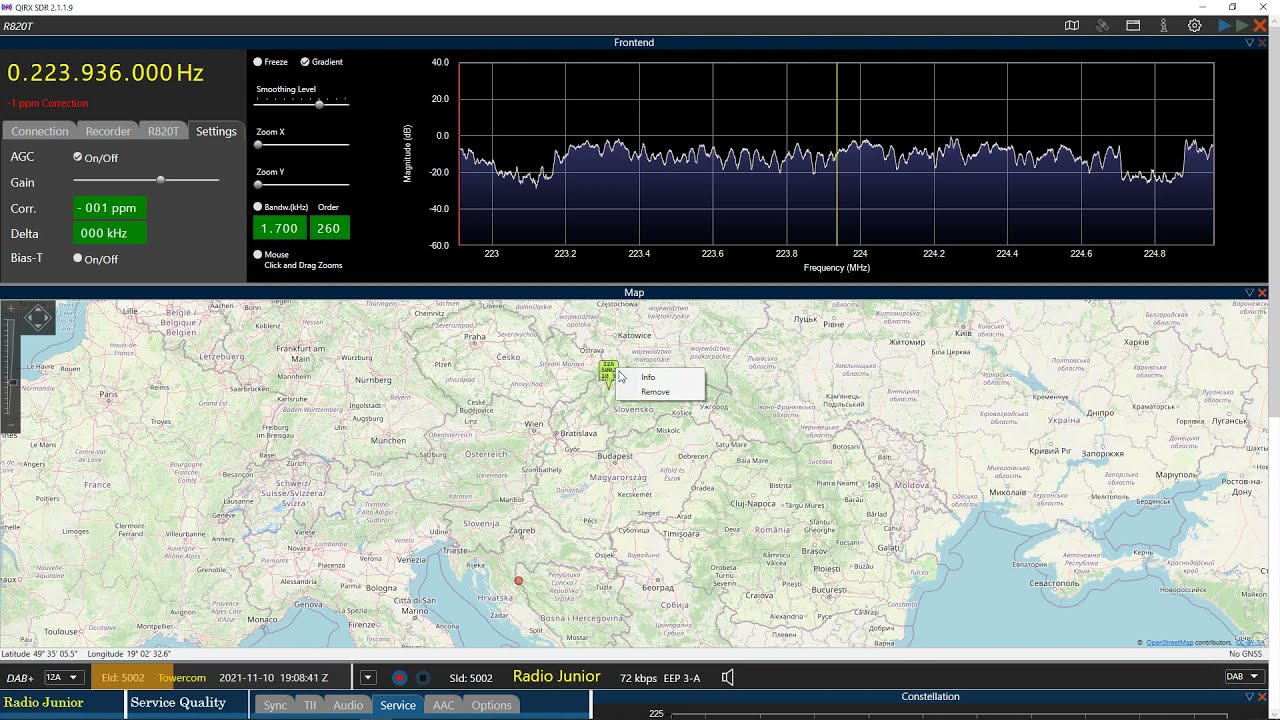Pan the map up with arrow

point(38,309)
